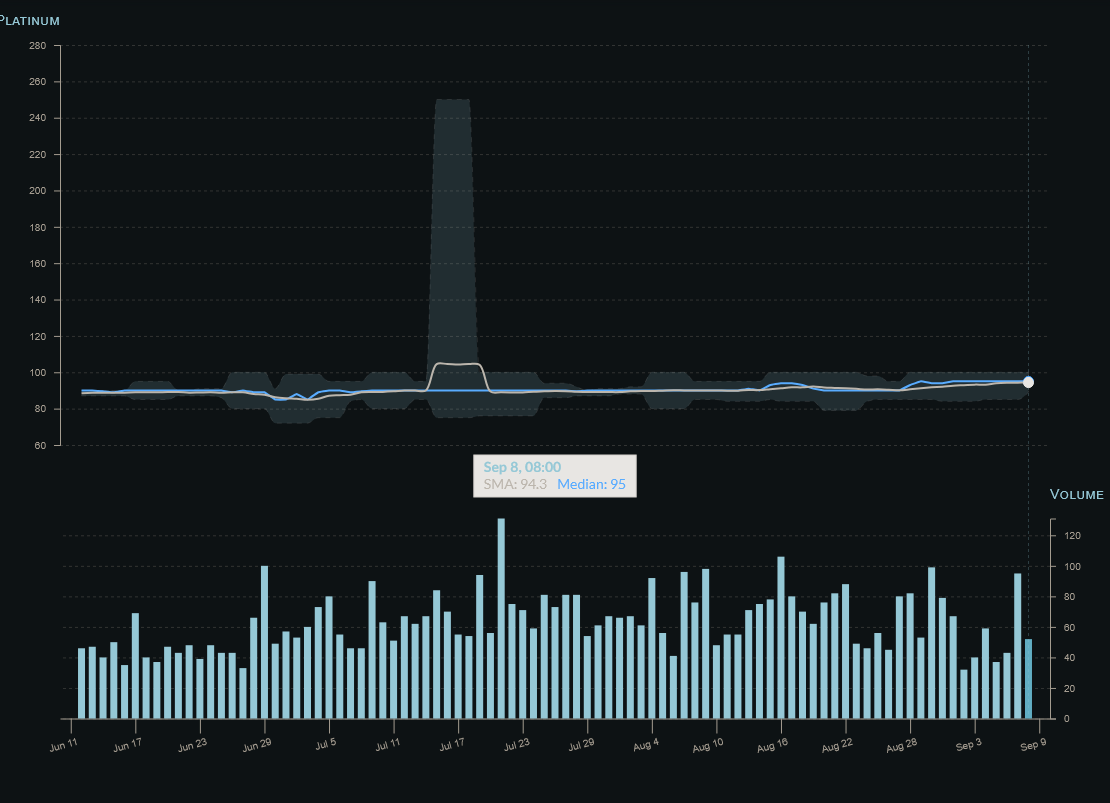1110x803 pixels.
Task: Click the 'Aug 28' date label
Action: point(902,745)
